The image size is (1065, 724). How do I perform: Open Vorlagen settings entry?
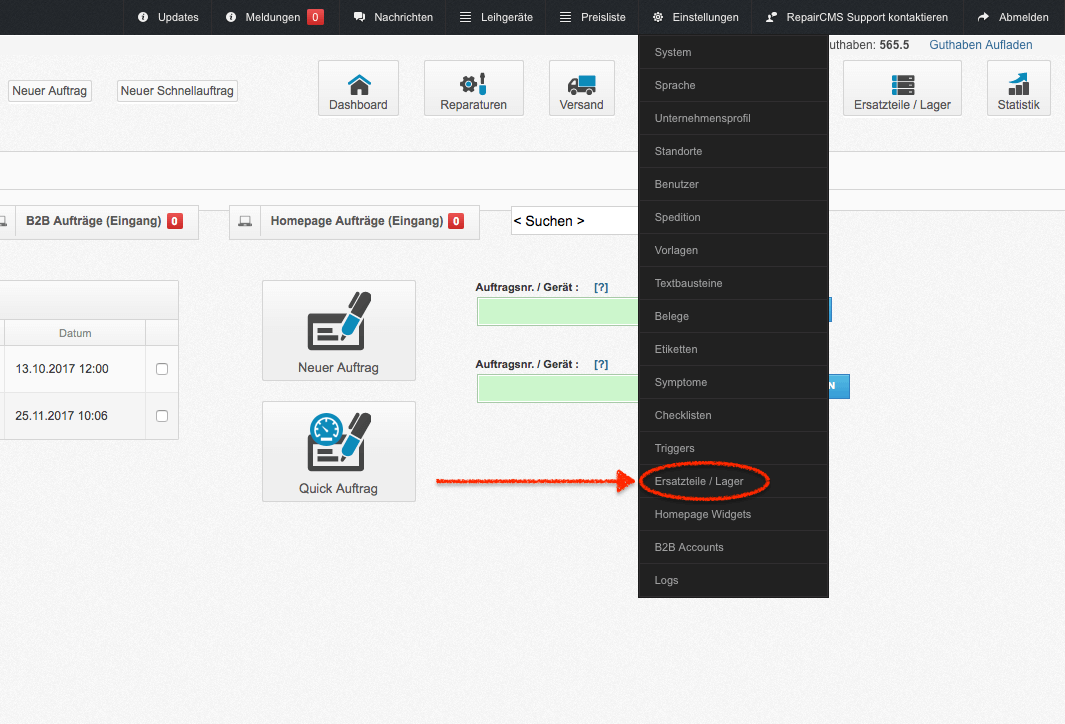[733, 250]
